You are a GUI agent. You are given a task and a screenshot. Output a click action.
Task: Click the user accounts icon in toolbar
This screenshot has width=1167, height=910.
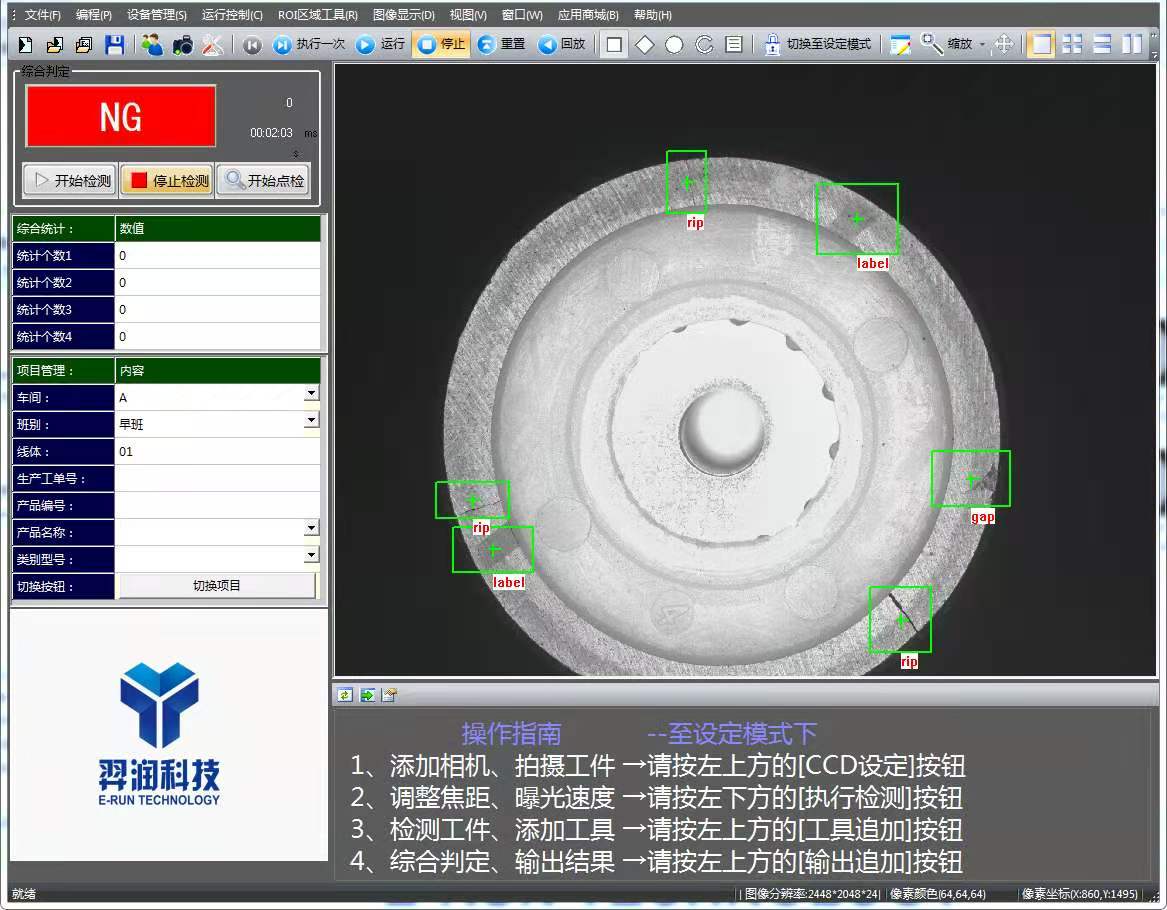pos(152,45)
